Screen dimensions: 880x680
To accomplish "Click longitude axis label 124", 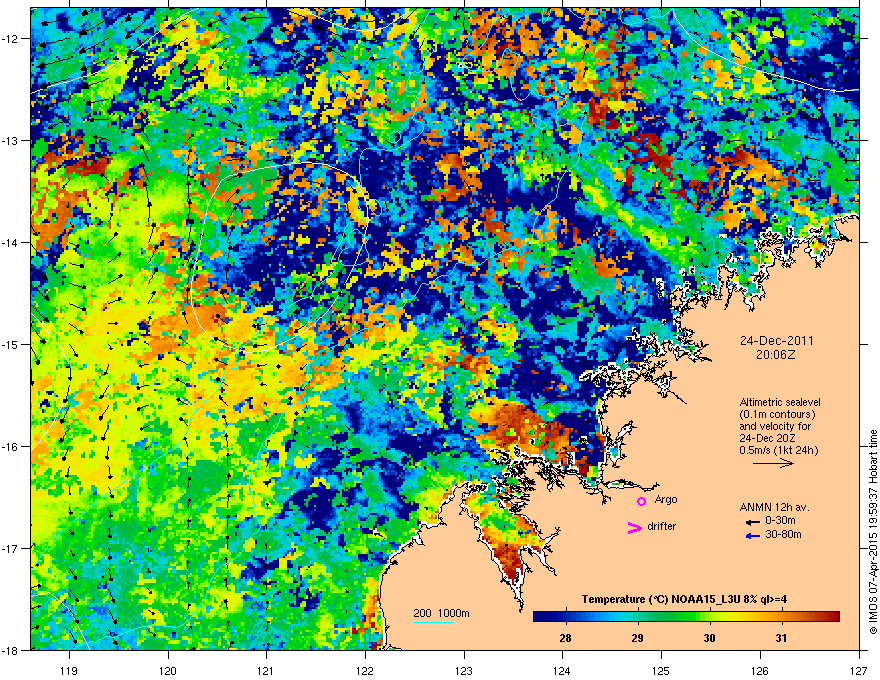I will [x=562, y=670].
